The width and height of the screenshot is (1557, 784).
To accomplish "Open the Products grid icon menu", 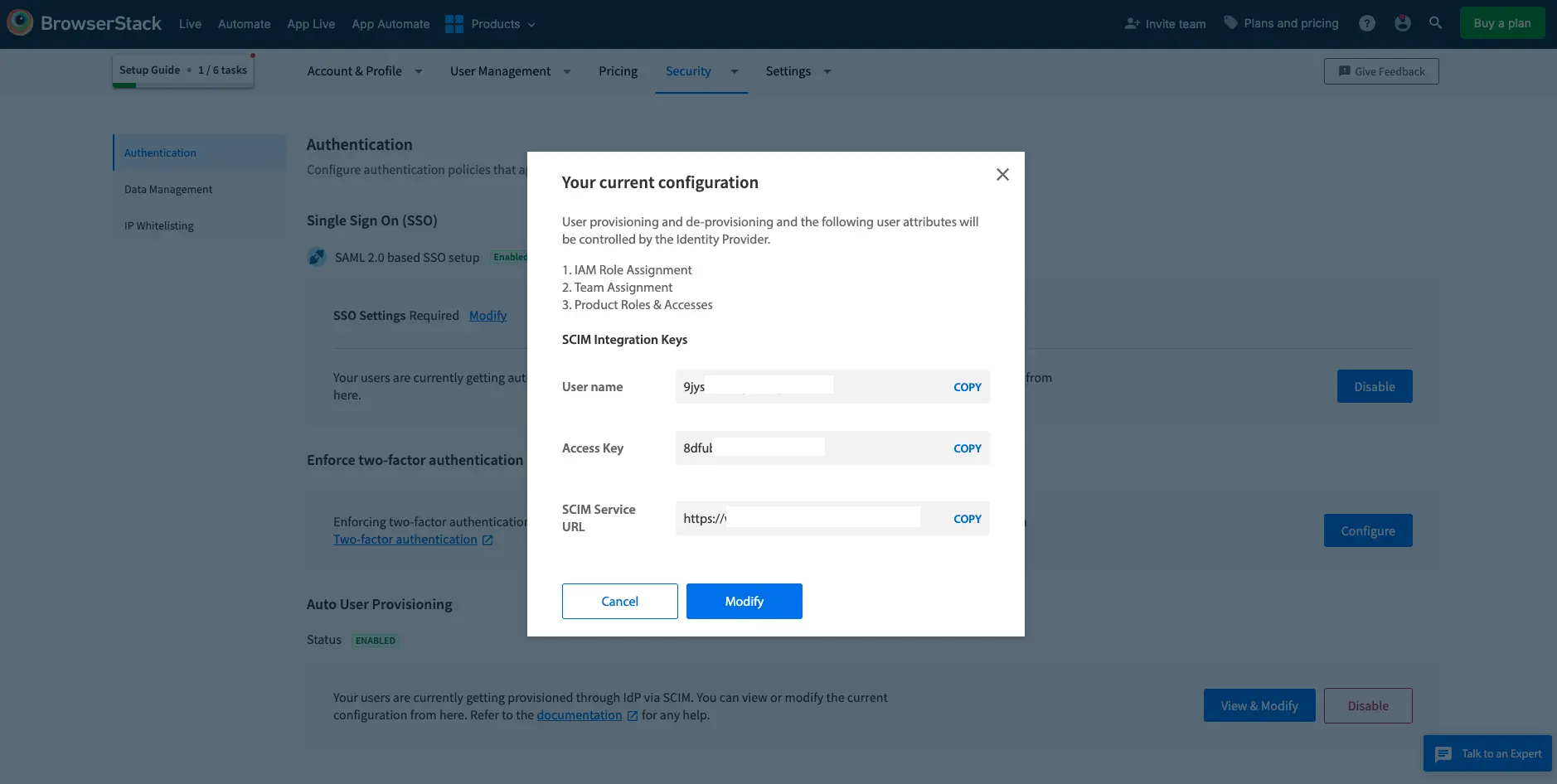I will (454, 24).
